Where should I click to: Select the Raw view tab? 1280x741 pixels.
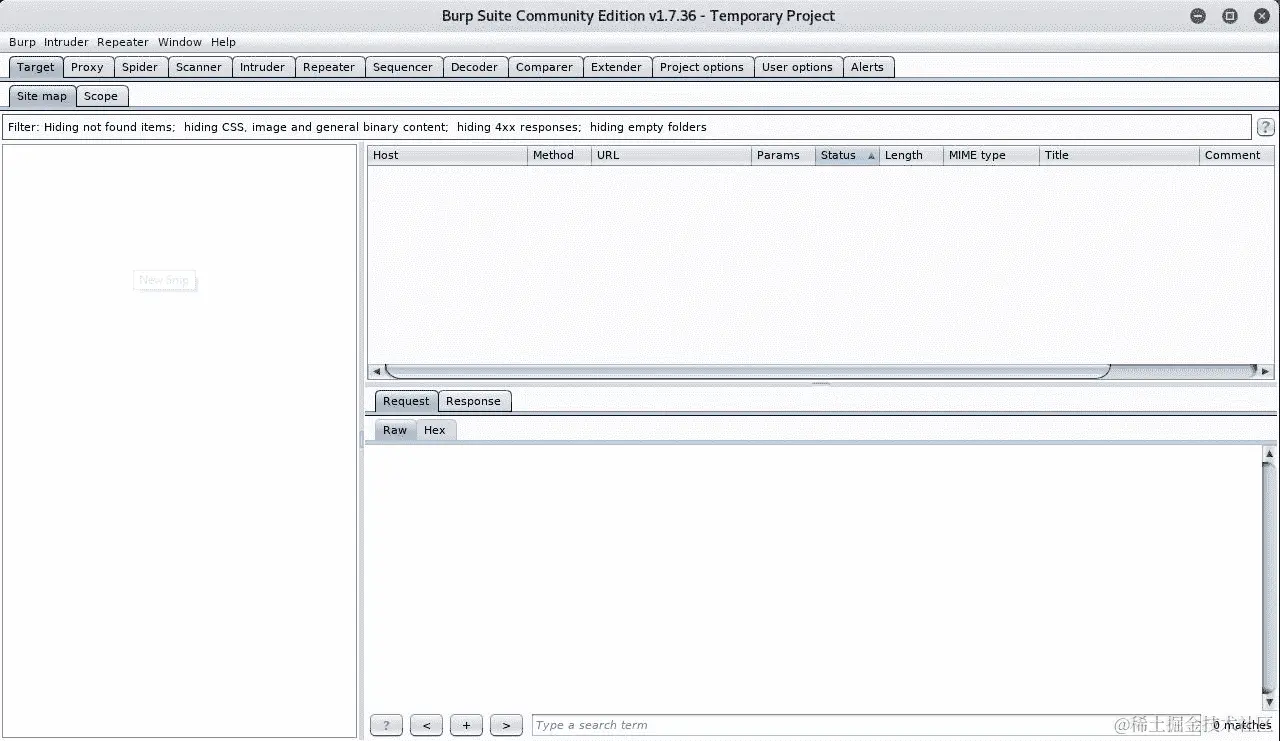[395, 430]
